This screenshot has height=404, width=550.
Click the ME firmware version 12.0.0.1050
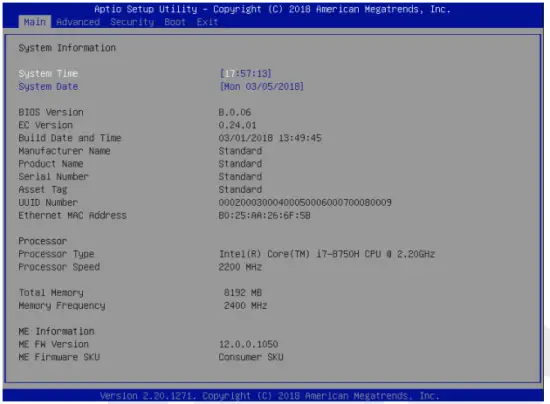[249, 344]
